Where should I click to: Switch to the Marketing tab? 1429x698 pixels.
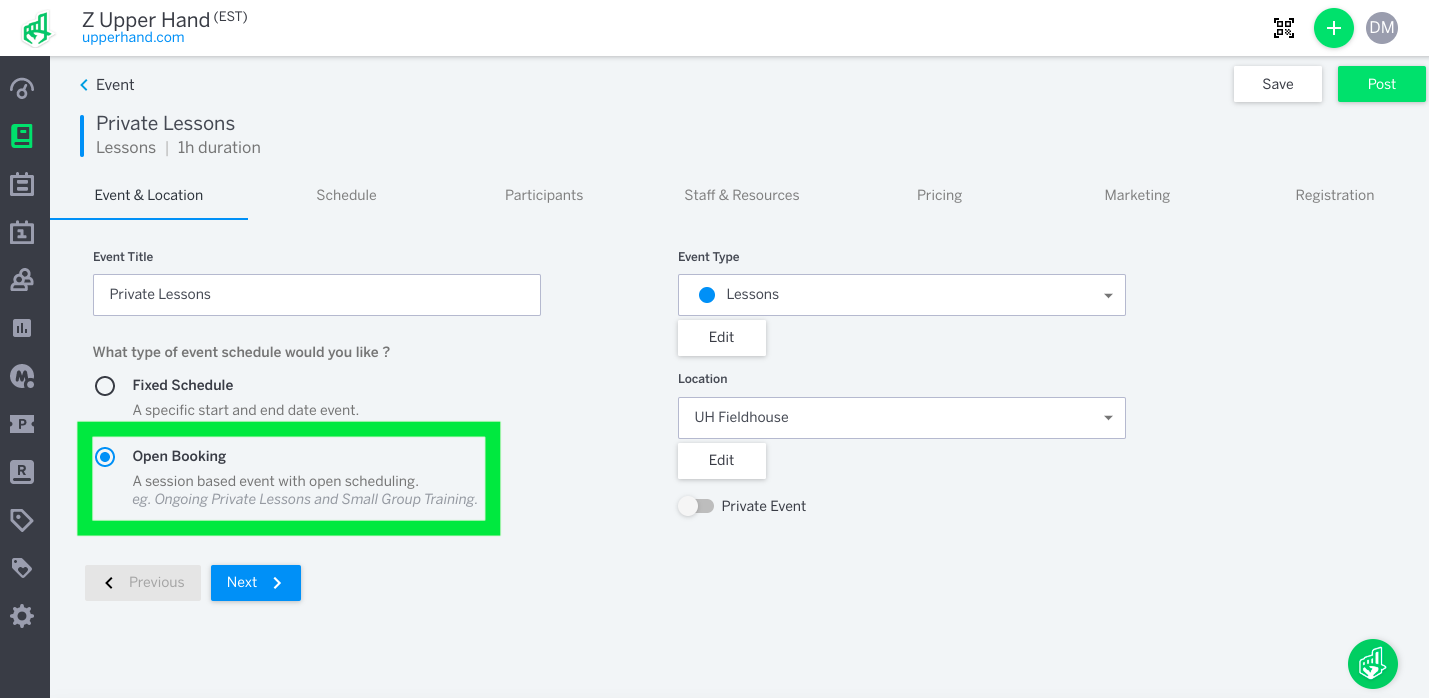point(1137,195)
